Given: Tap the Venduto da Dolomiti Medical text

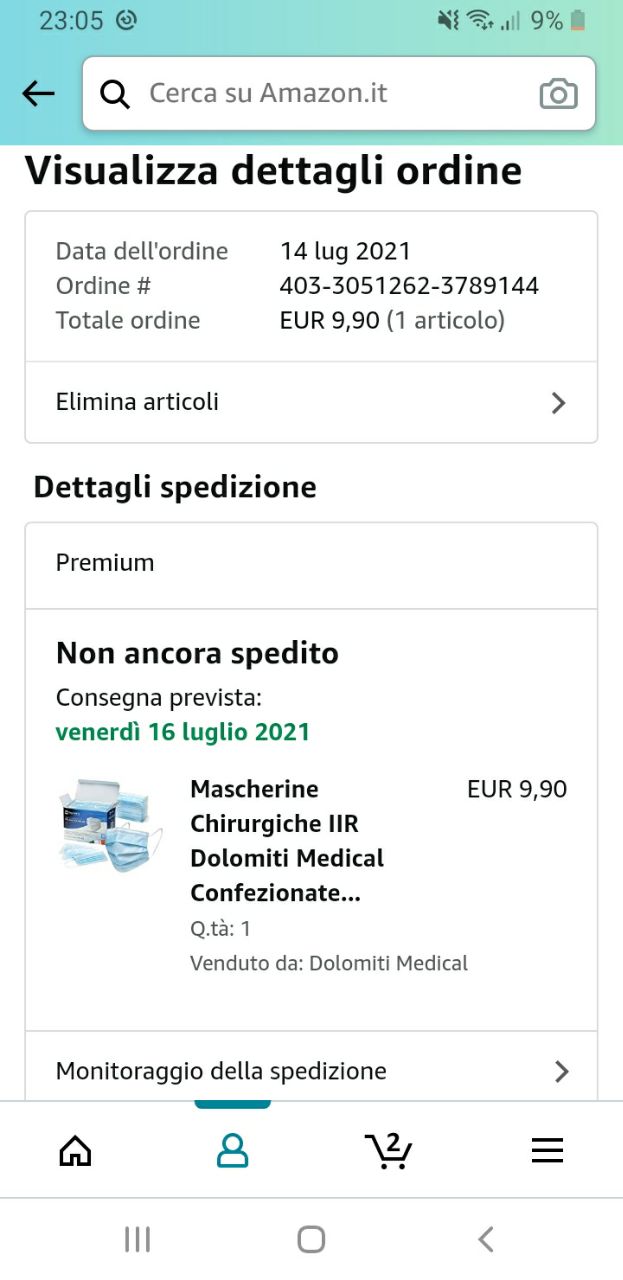Looking at the screenshot, I should 329,964.
